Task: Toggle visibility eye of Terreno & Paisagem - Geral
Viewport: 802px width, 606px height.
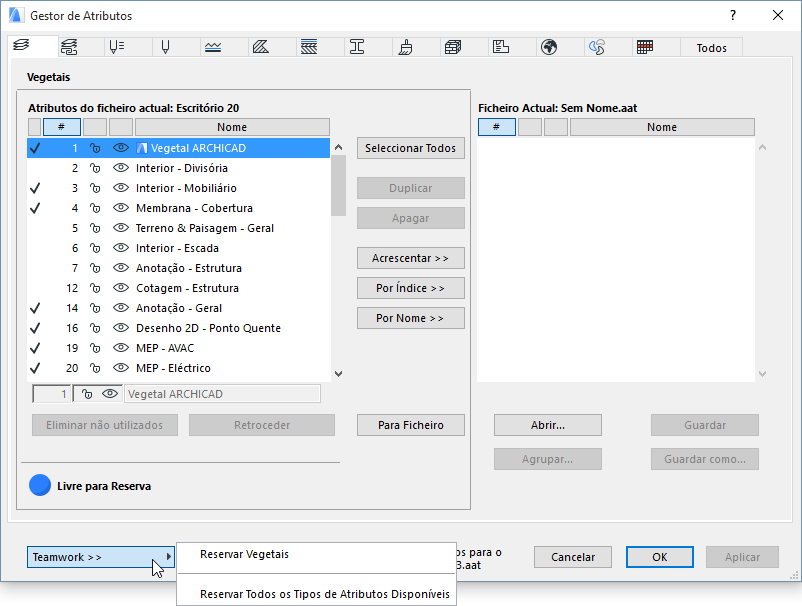Action: [121, 228]
